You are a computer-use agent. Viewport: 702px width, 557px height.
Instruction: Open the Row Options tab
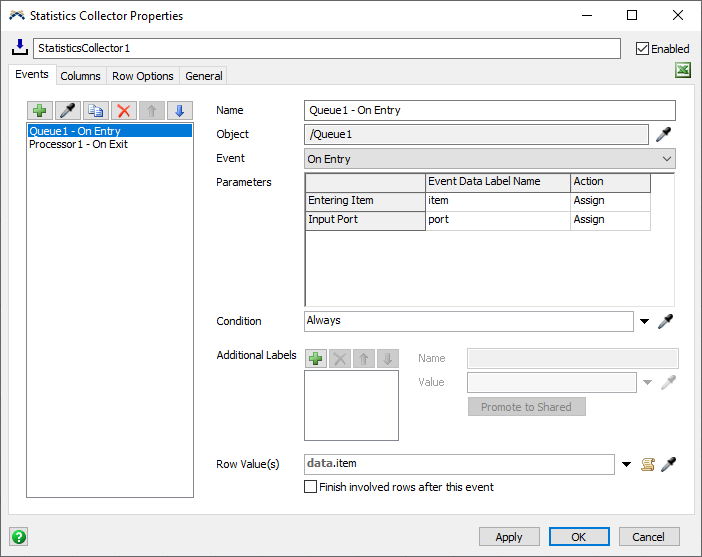pos(143,76)
